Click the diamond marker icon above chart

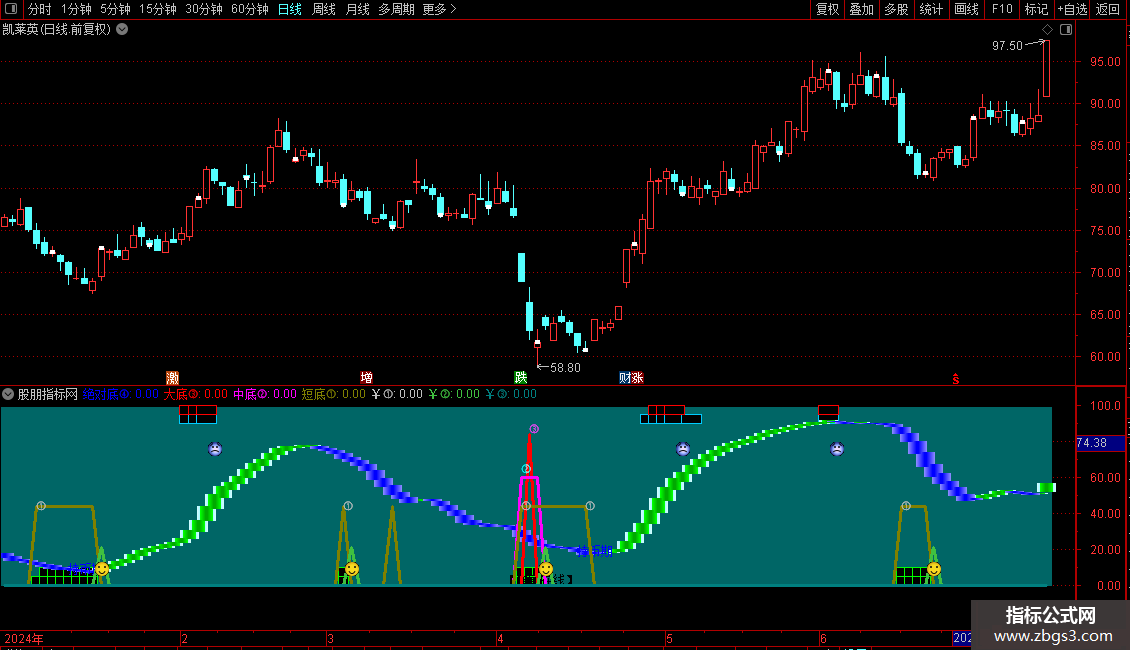tap(1048, 30)
